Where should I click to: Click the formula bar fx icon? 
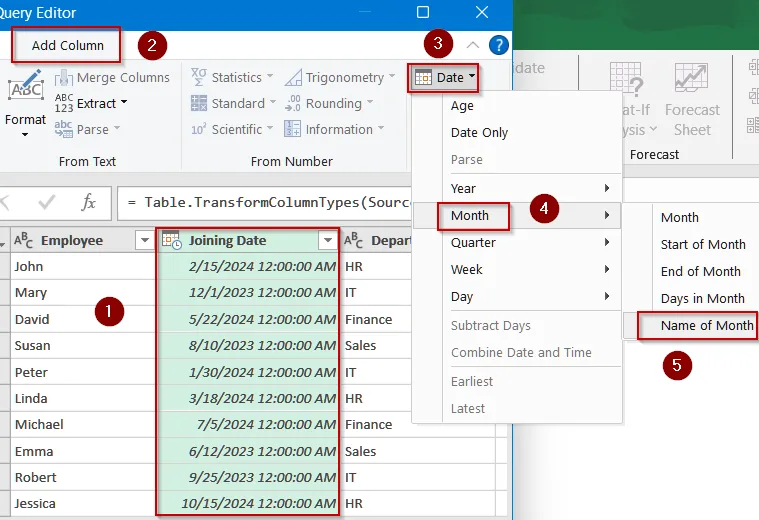click(88, 202)
